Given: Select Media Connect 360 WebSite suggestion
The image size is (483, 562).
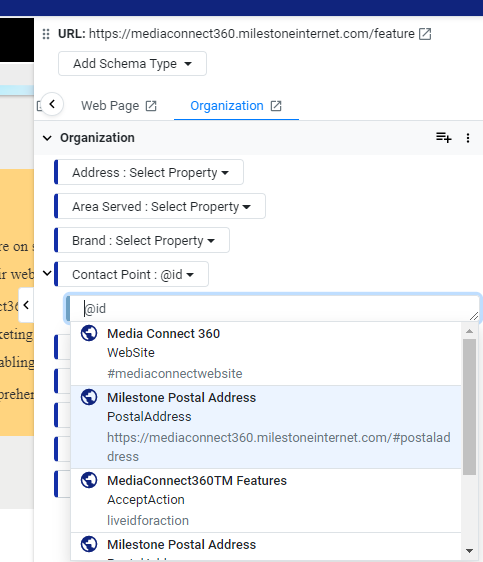Looking at the screenshot, I should (266, 353).
